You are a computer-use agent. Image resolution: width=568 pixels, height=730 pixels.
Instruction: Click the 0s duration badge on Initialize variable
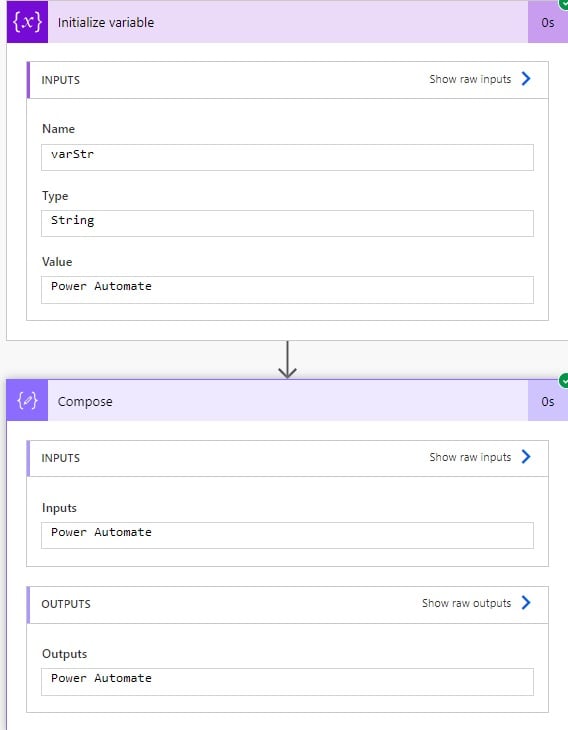pos(548,22)
